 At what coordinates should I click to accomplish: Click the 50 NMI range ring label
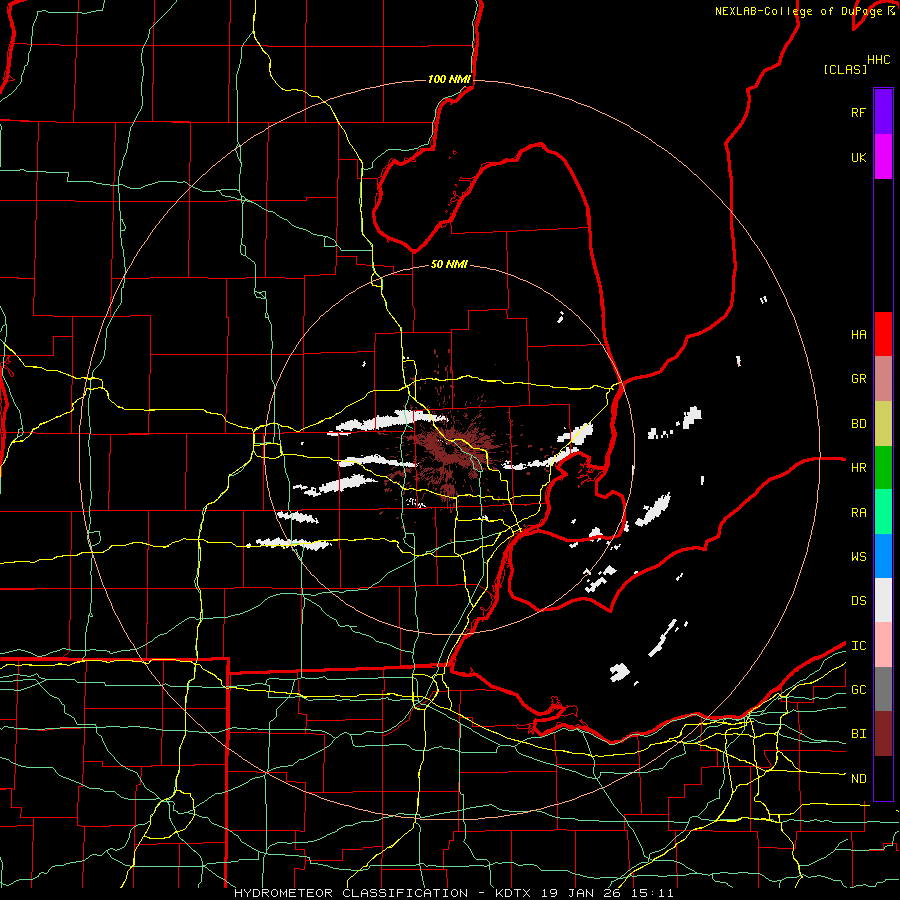coord(449,264)
